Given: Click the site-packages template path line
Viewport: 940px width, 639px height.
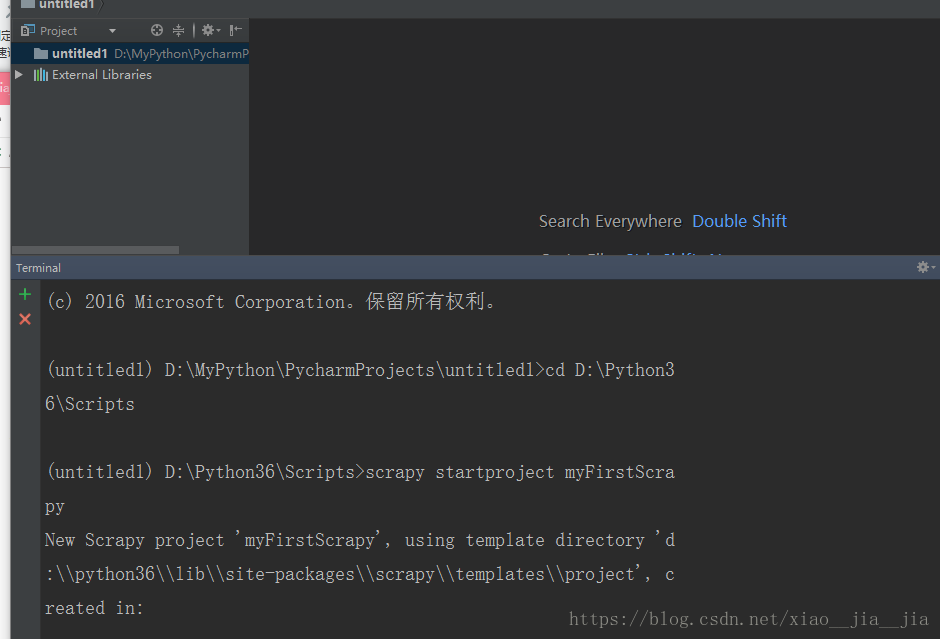Looking at the screenshot, I should pyautogui.click(x=360, y=574).
